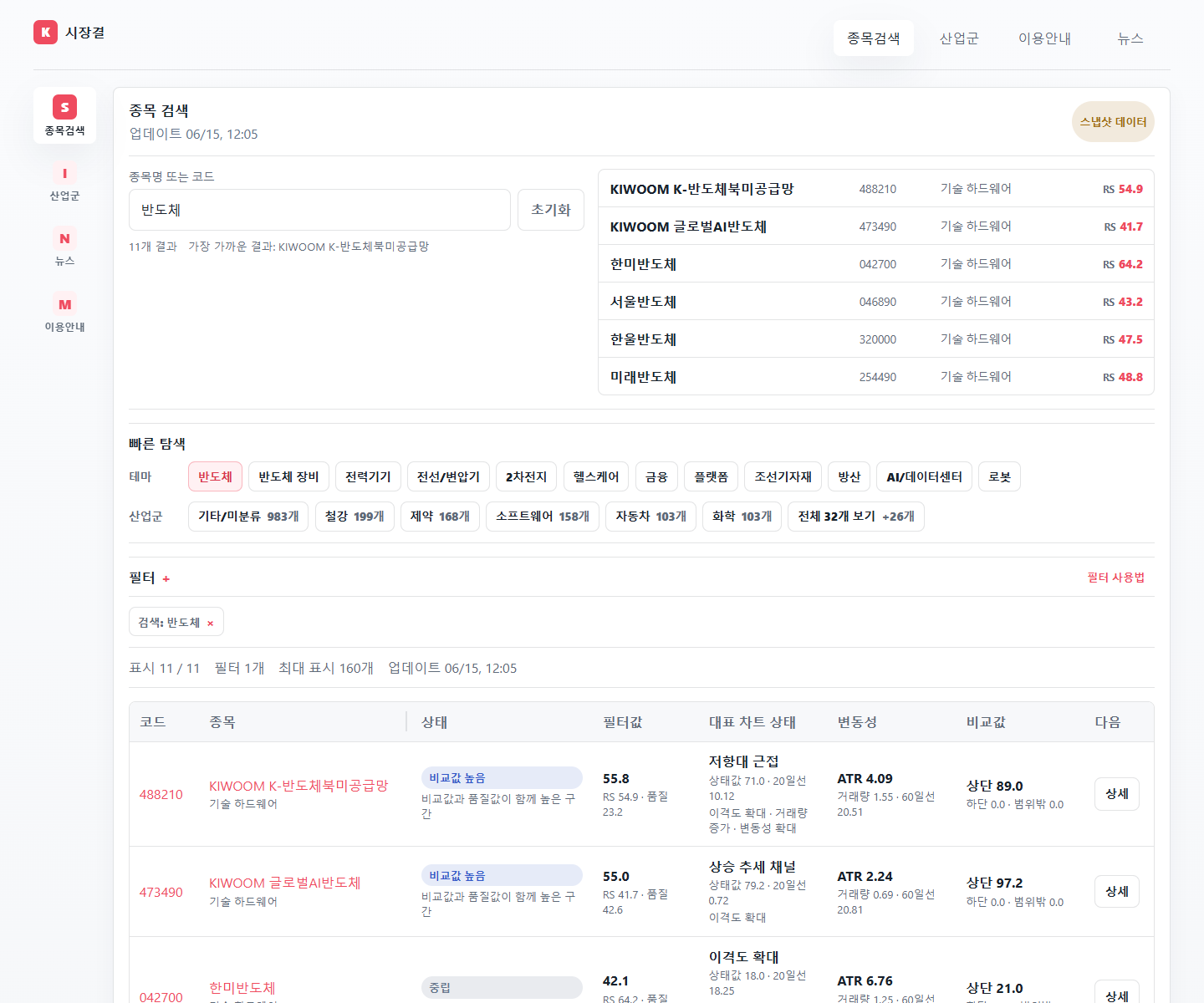Open code 473490 in the table

[161, 892]
